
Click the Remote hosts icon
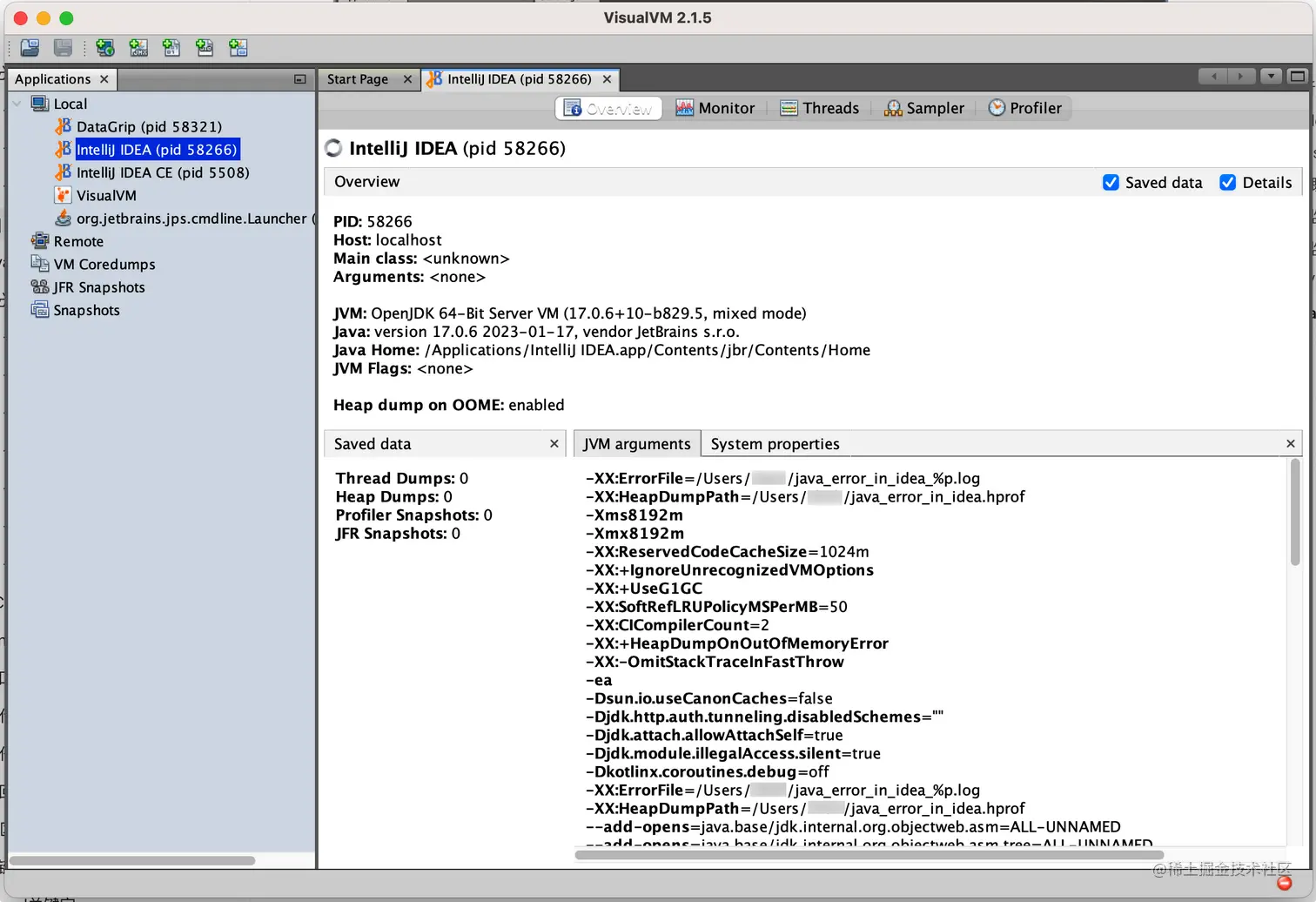click(x=40, y=241)
